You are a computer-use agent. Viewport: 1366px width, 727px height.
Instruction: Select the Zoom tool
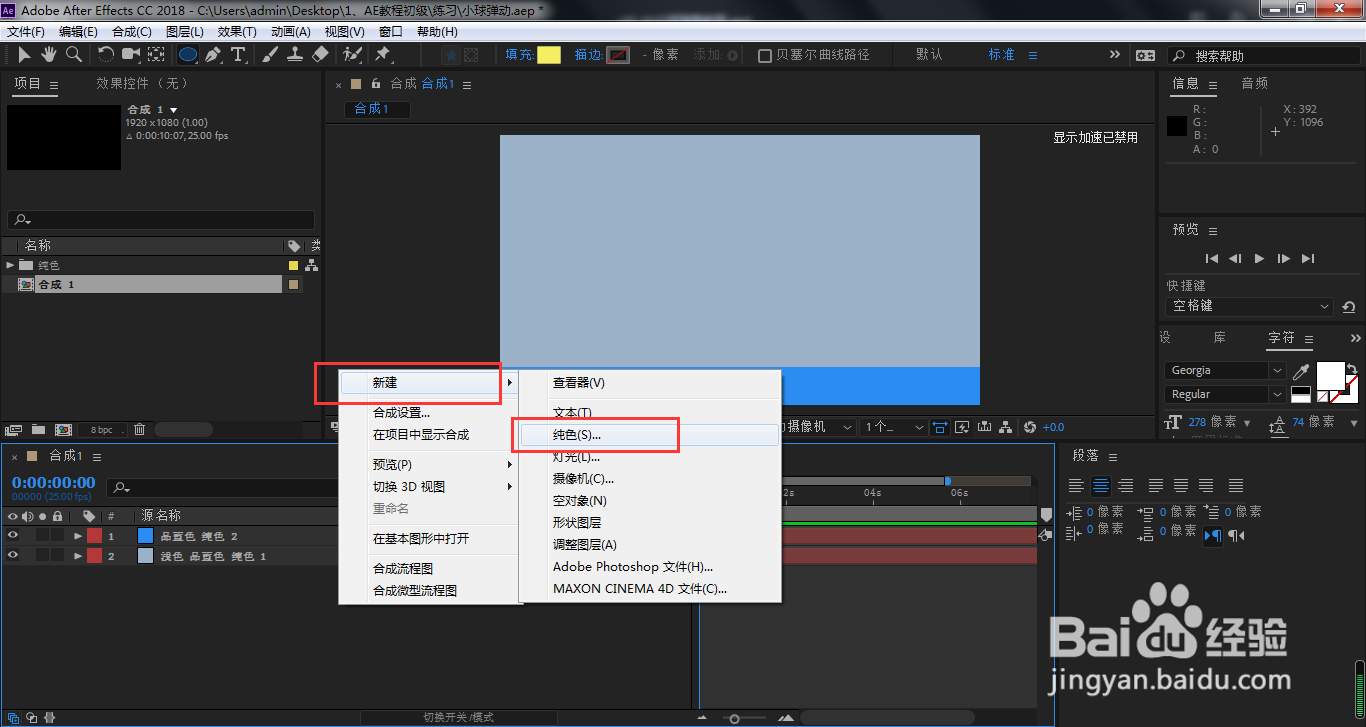pyautogui.click(x=74, y=54)
